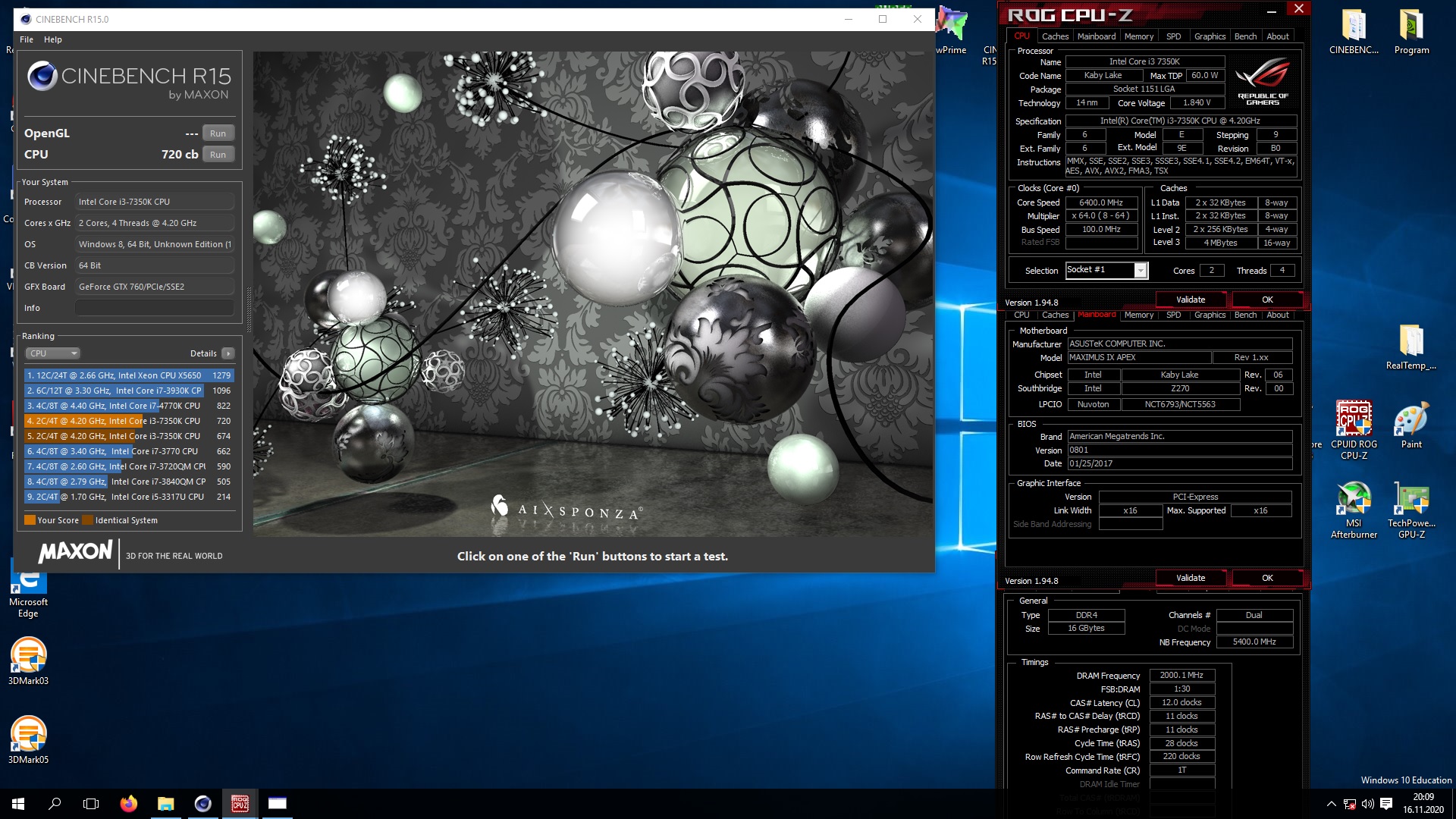Switch to Cinebench taskbar icon
The width and height of the screenshot is (1456, 819).
tap(203, 804)
